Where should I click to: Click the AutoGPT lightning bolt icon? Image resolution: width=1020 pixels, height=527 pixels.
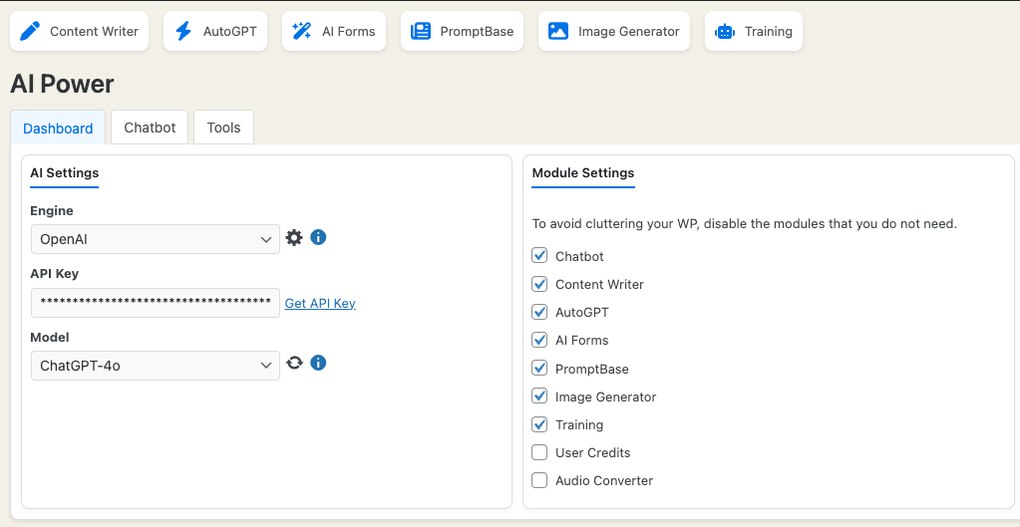tap(183, 31)
